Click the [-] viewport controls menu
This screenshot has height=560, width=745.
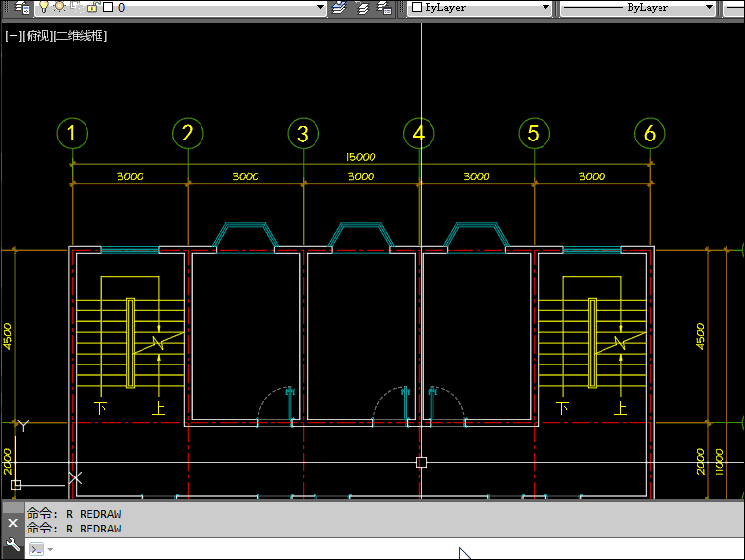pos(14,36)
